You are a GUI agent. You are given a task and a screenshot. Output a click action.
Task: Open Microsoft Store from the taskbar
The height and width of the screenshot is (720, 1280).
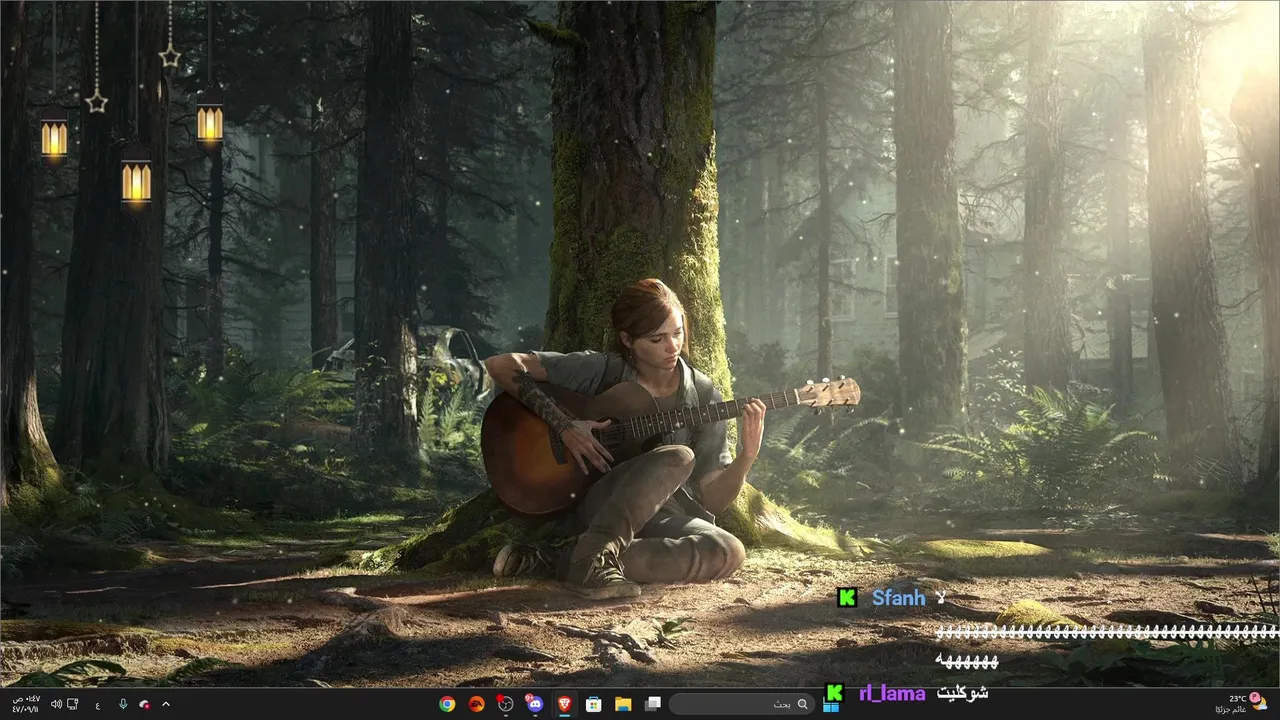593,704
